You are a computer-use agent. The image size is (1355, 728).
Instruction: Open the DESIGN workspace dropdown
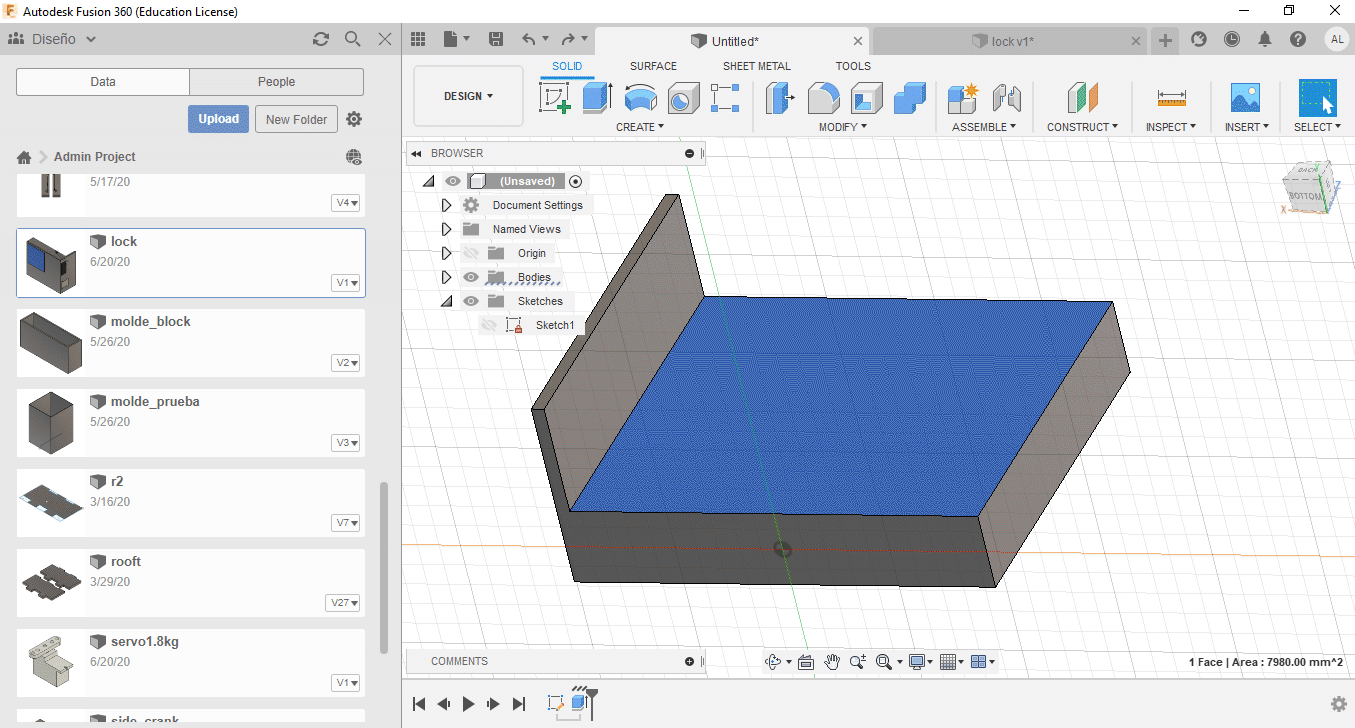(468, 96)
